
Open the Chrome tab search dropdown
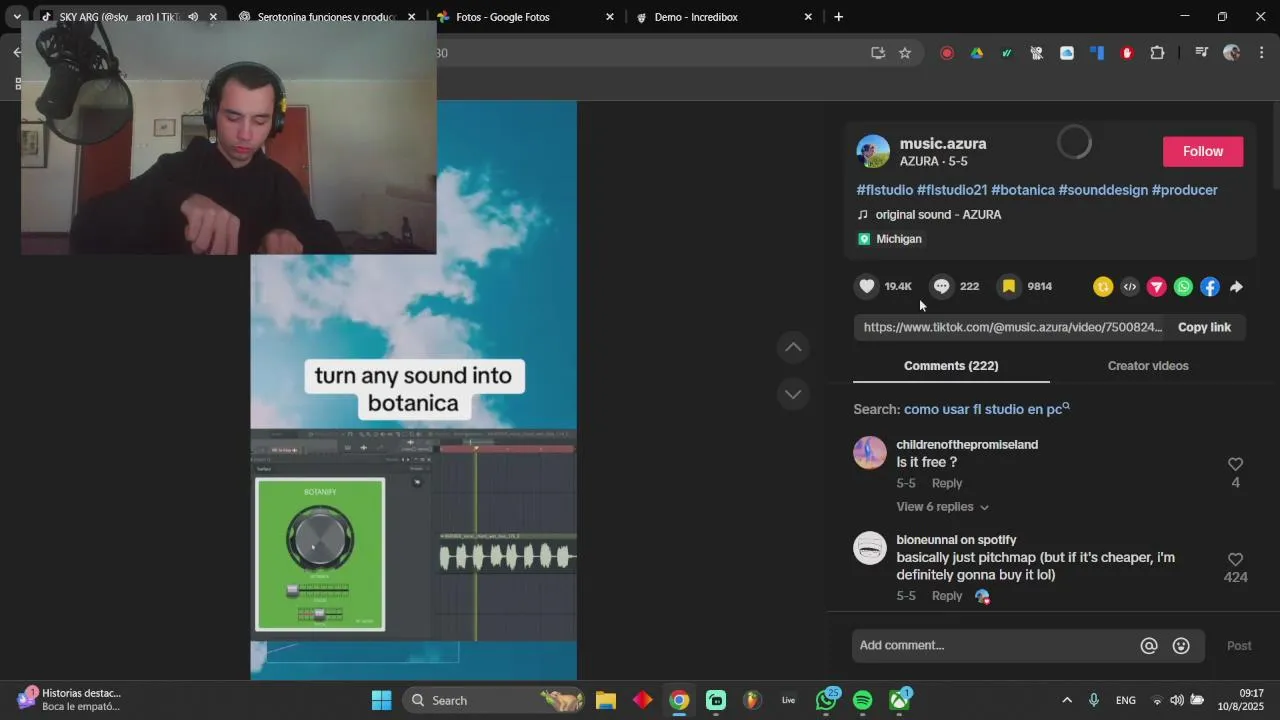click(17, 17)
